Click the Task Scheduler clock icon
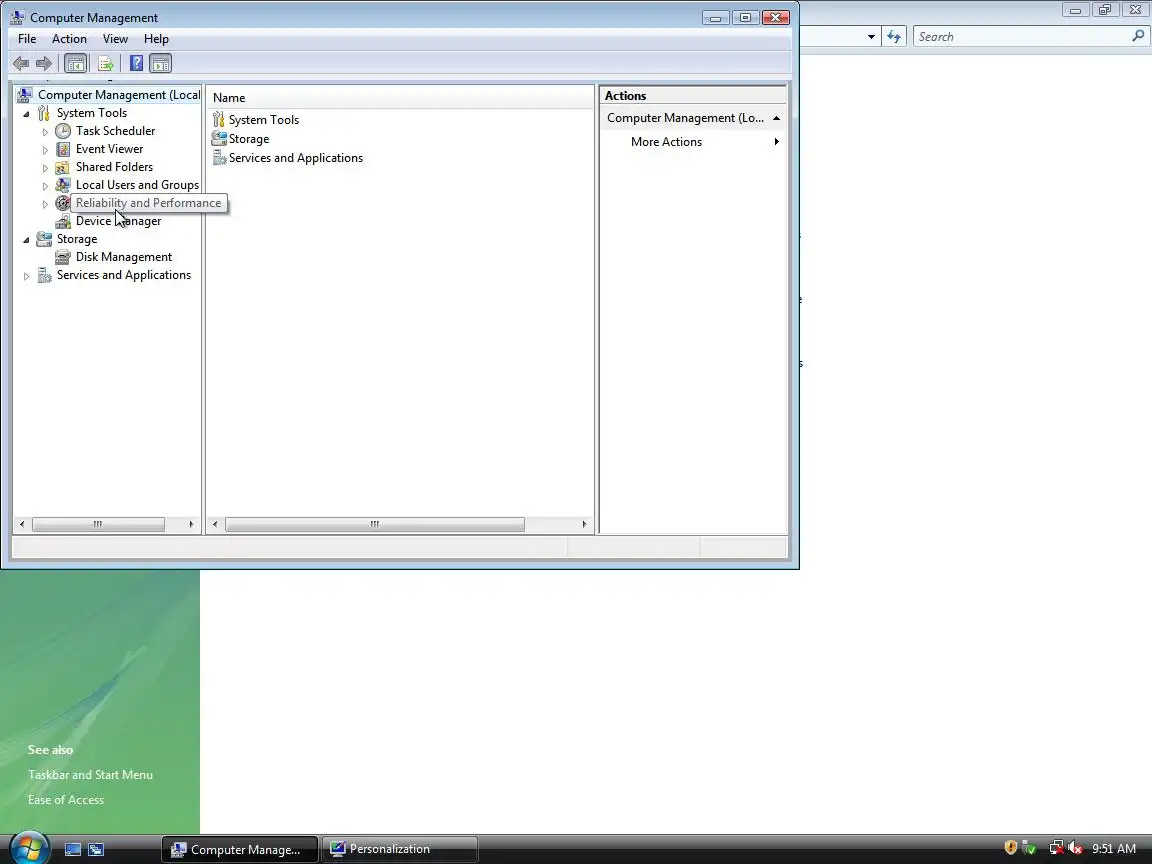Viewport: 1152px width, 864px height. coord(63,131)
